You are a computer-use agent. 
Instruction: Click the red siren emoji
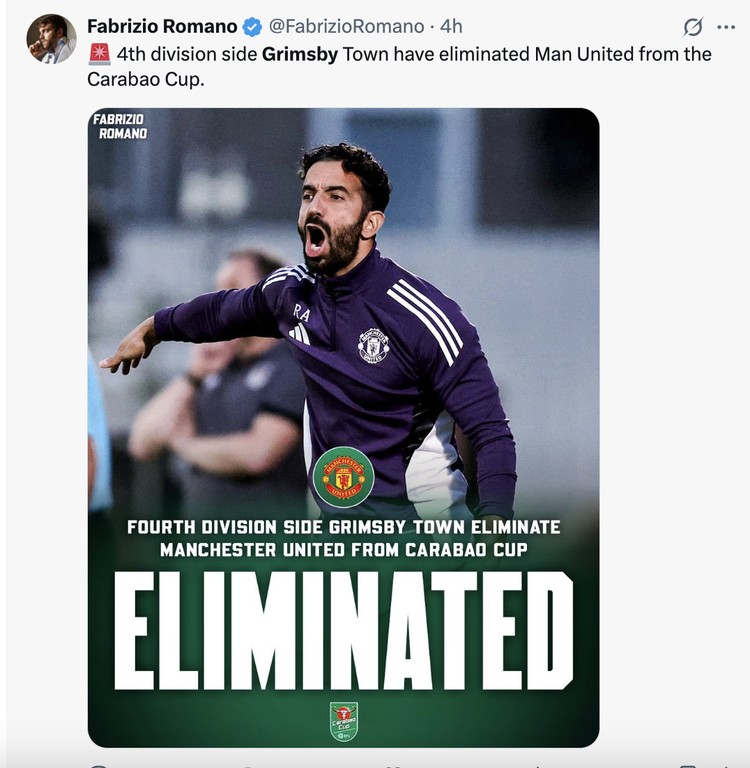(x=99, y=54)
